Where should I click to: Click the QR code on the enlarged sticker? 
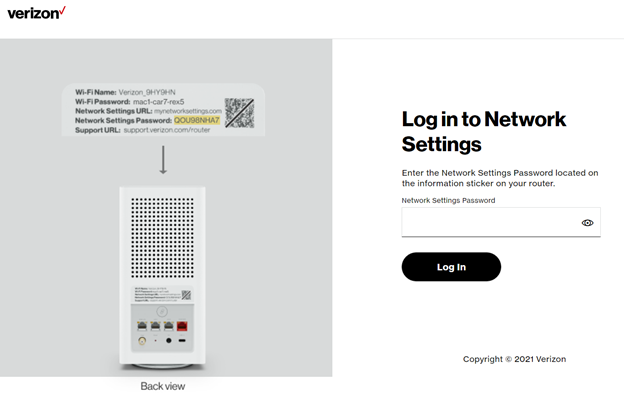[x=239, y=110]
